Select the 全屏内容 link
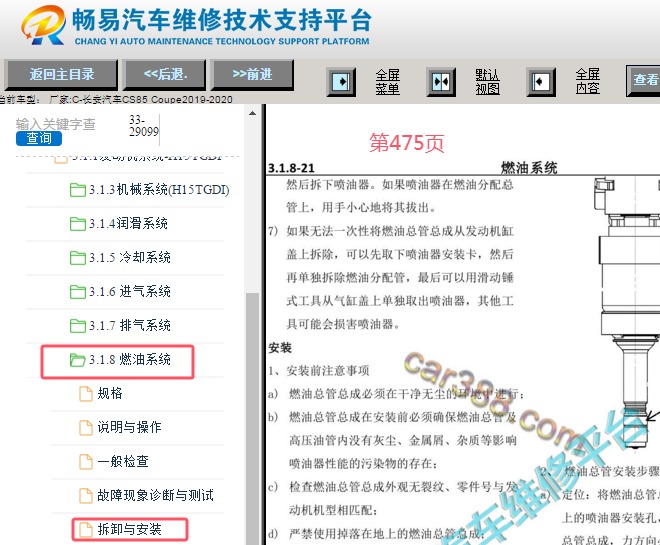This screenshot has height=545, width=660. pos(588,82)
